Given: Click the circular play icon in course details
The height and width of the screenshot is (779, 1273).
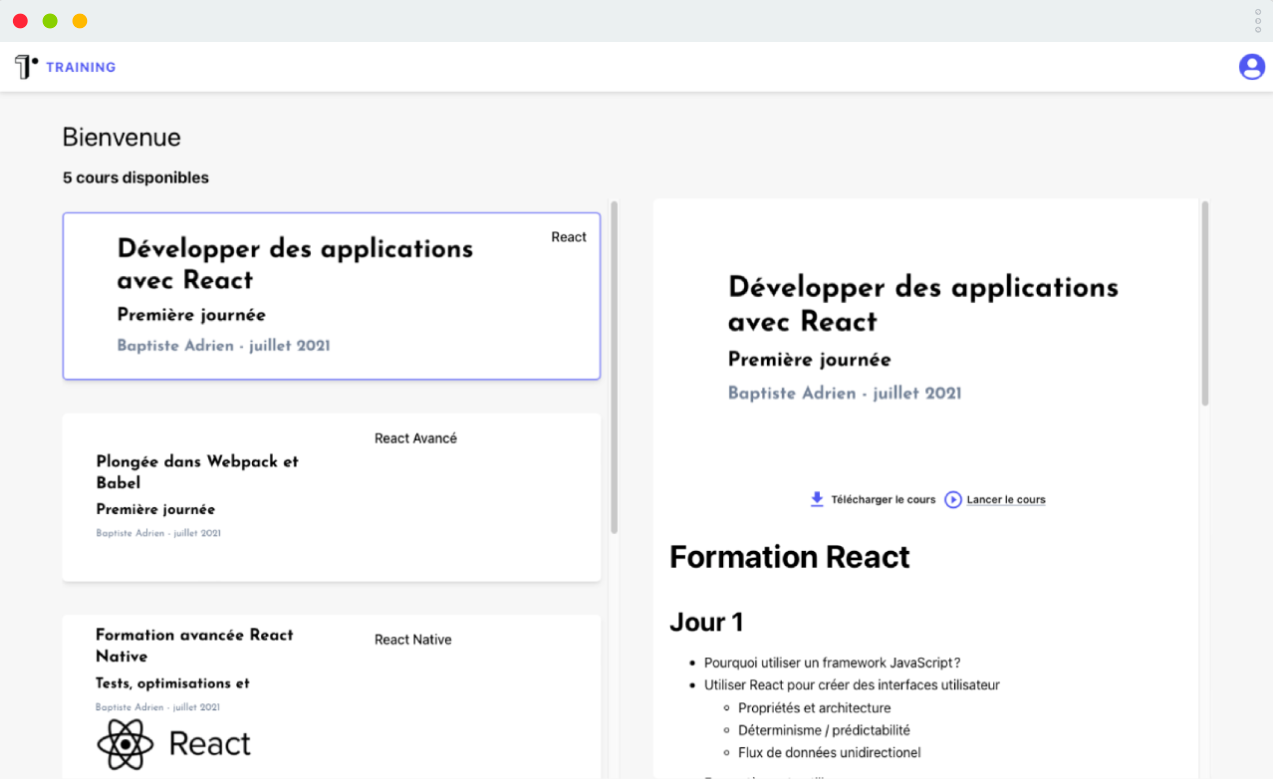Looking at the screenshot, I should click(952, 499).
